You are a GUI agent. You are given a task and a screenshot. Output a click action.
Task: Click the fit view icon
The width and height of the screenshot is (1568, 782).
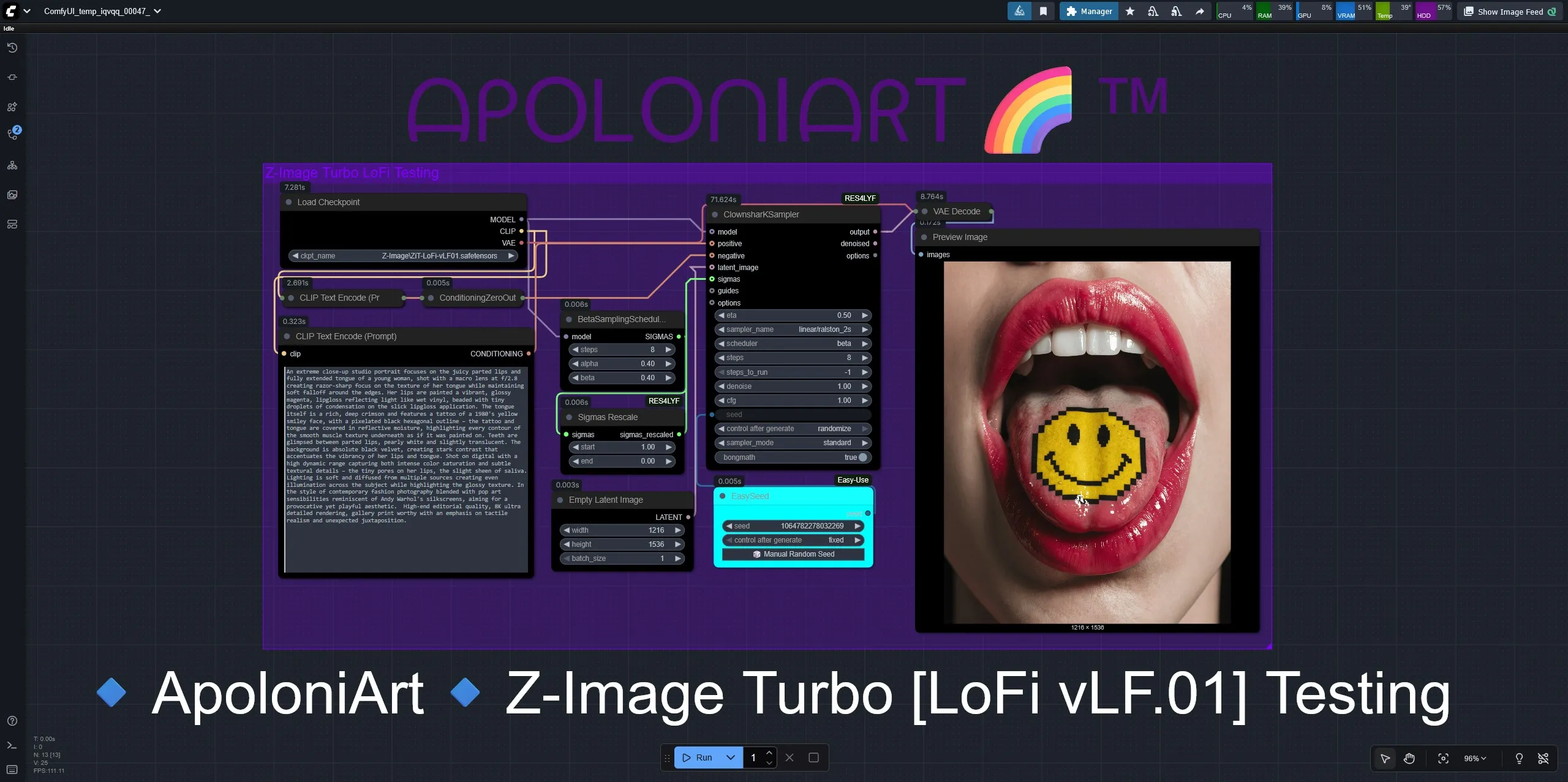click(1444, 758)
